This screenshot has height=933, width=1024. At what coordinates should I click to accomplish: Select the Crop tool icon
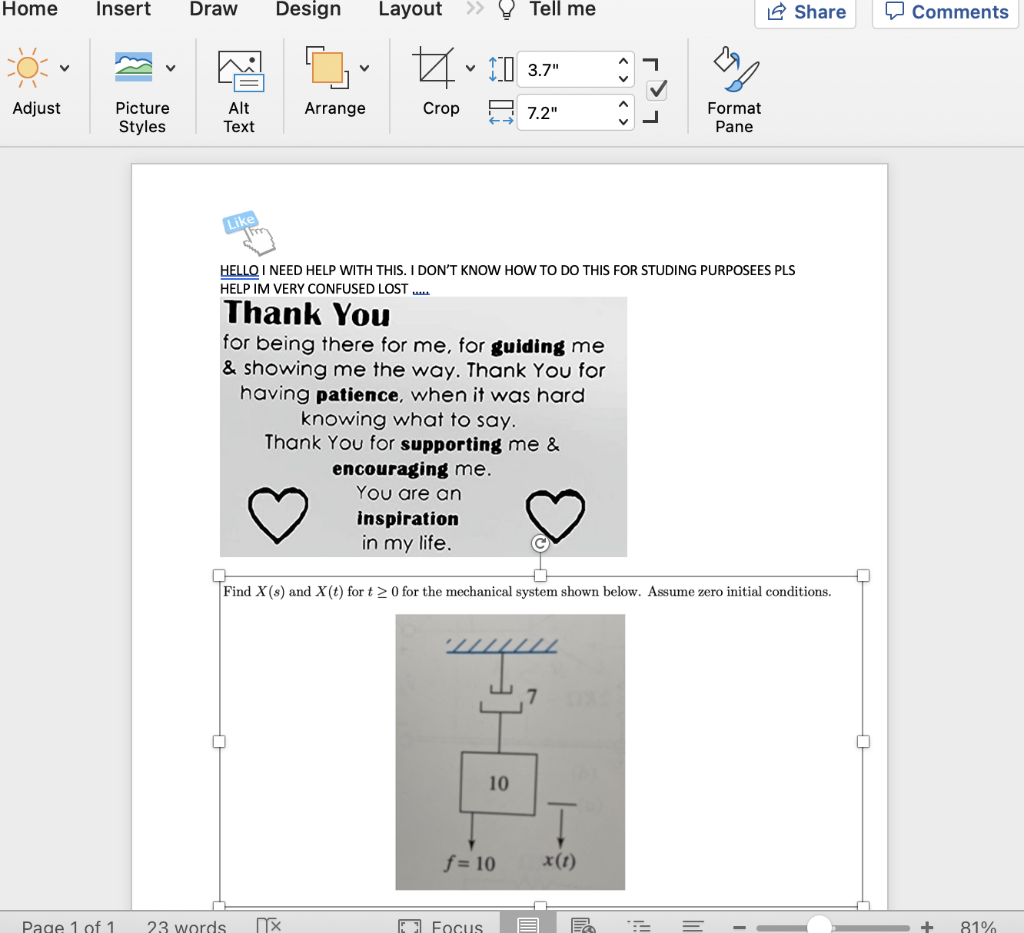click(435, 68)
